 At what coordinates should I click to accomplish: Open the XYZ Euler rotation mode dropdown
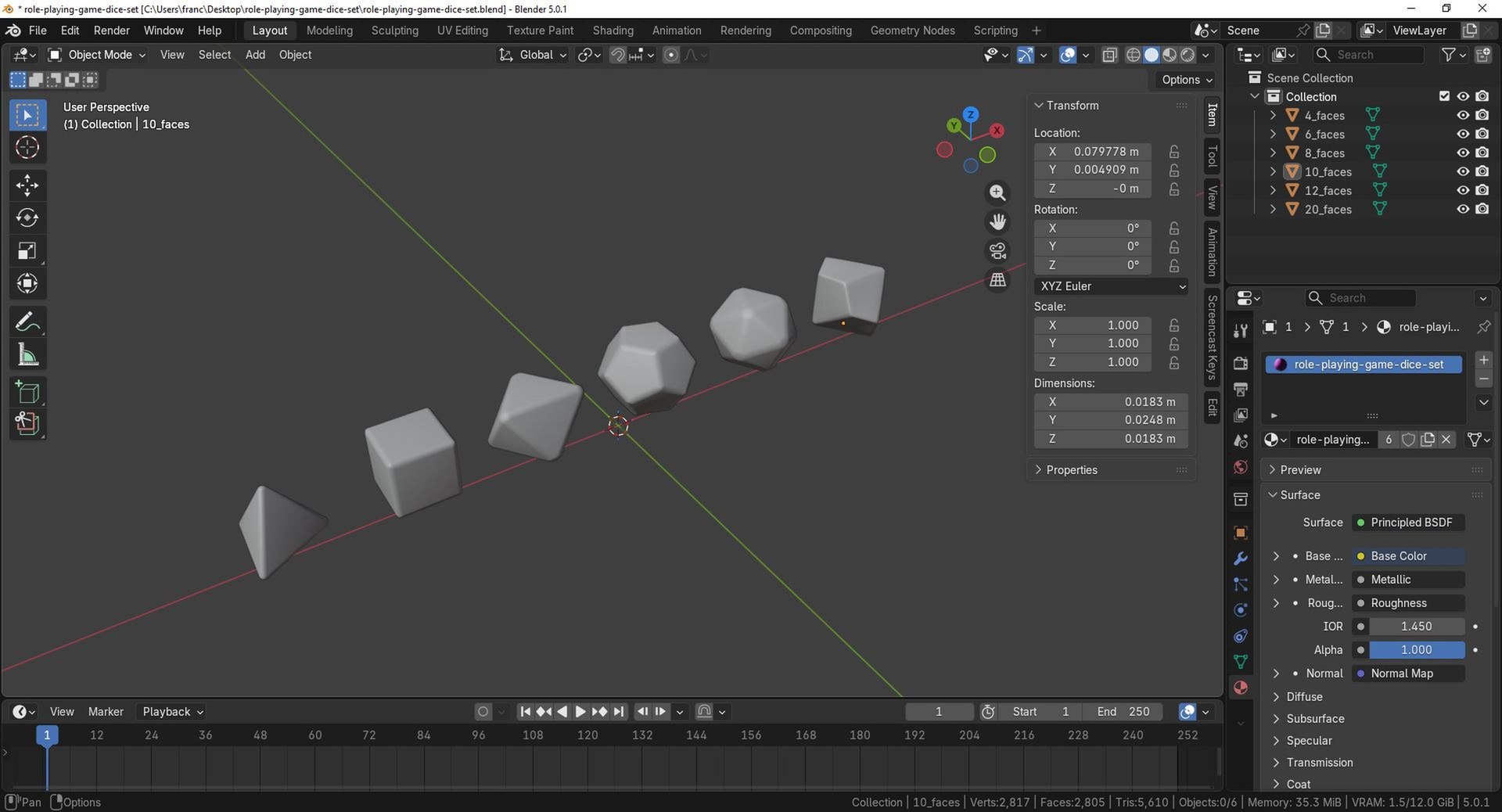coord(1111,286)
